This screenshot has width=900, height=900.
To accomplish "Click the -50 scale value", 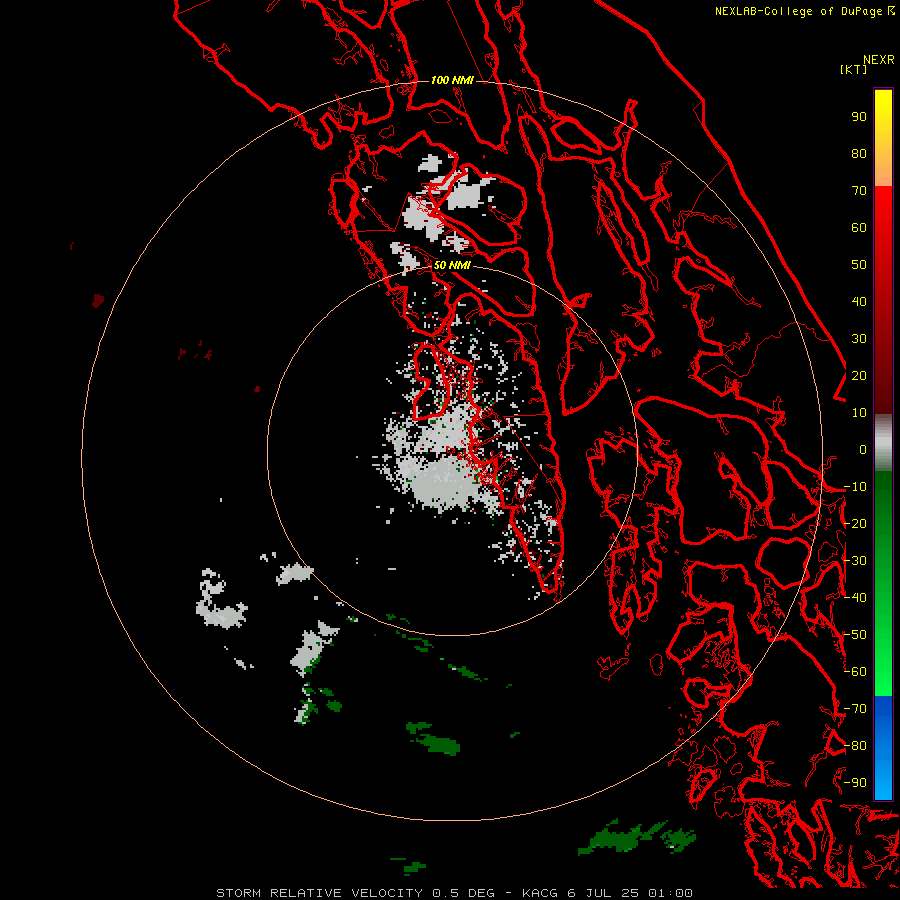I will tap(855, 635).
